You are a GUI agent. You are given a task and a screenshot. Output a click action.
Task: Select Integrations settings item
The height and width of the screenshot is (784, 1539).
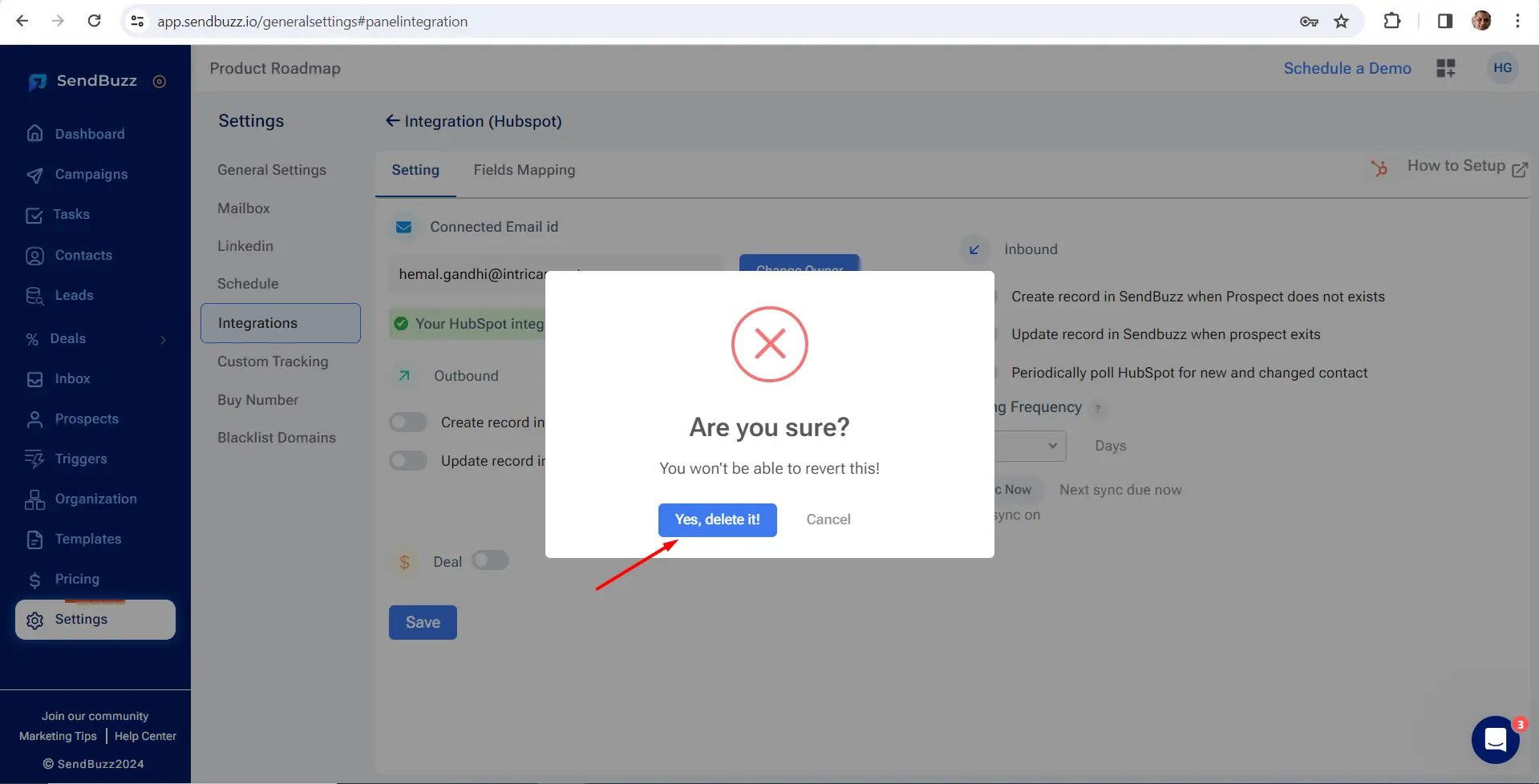(281, 323)
